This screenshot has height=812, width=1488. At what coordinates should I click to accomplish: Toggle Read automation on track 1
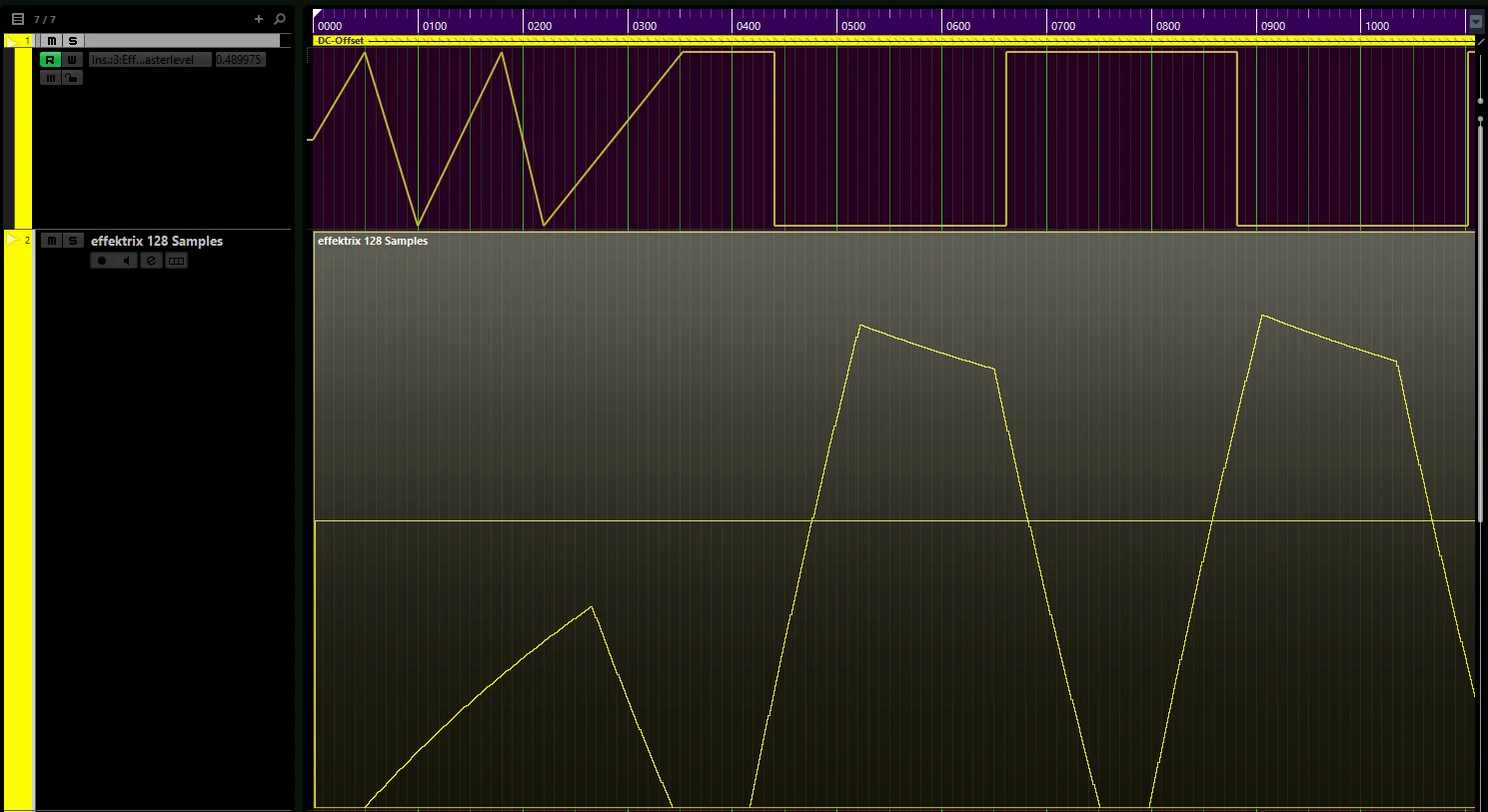tap(50, 60)
